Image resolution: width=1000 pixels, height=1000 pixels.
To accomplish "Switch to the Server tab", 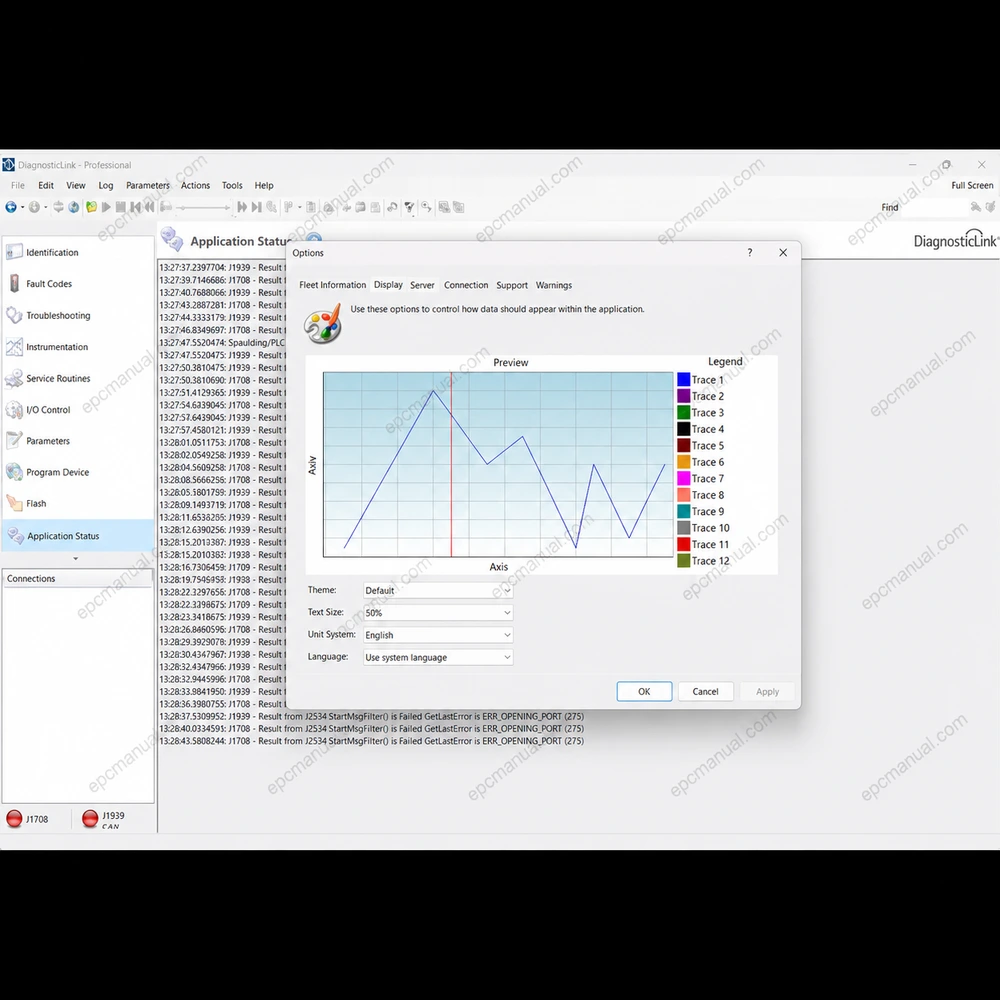I will point(422,285).
